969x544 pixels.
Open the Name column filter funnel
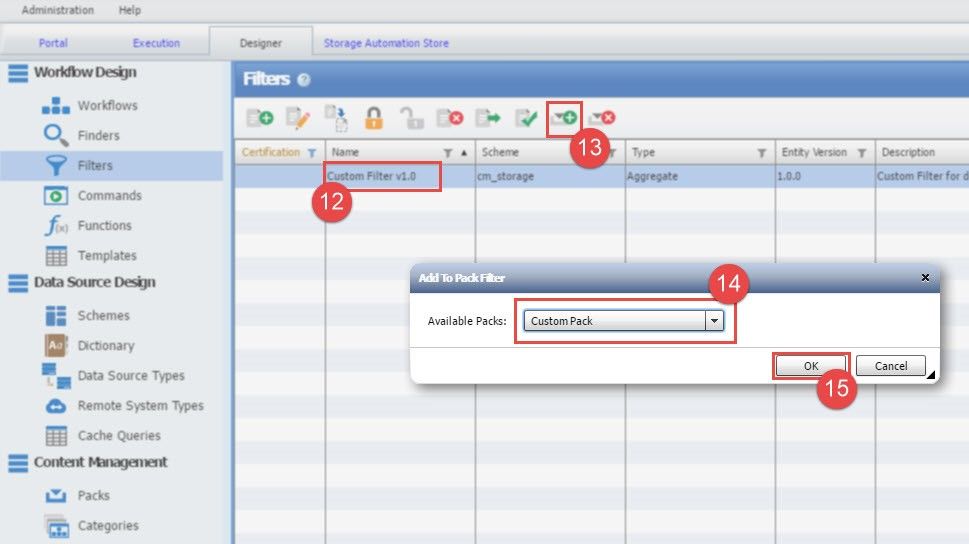tap(447, 153)
